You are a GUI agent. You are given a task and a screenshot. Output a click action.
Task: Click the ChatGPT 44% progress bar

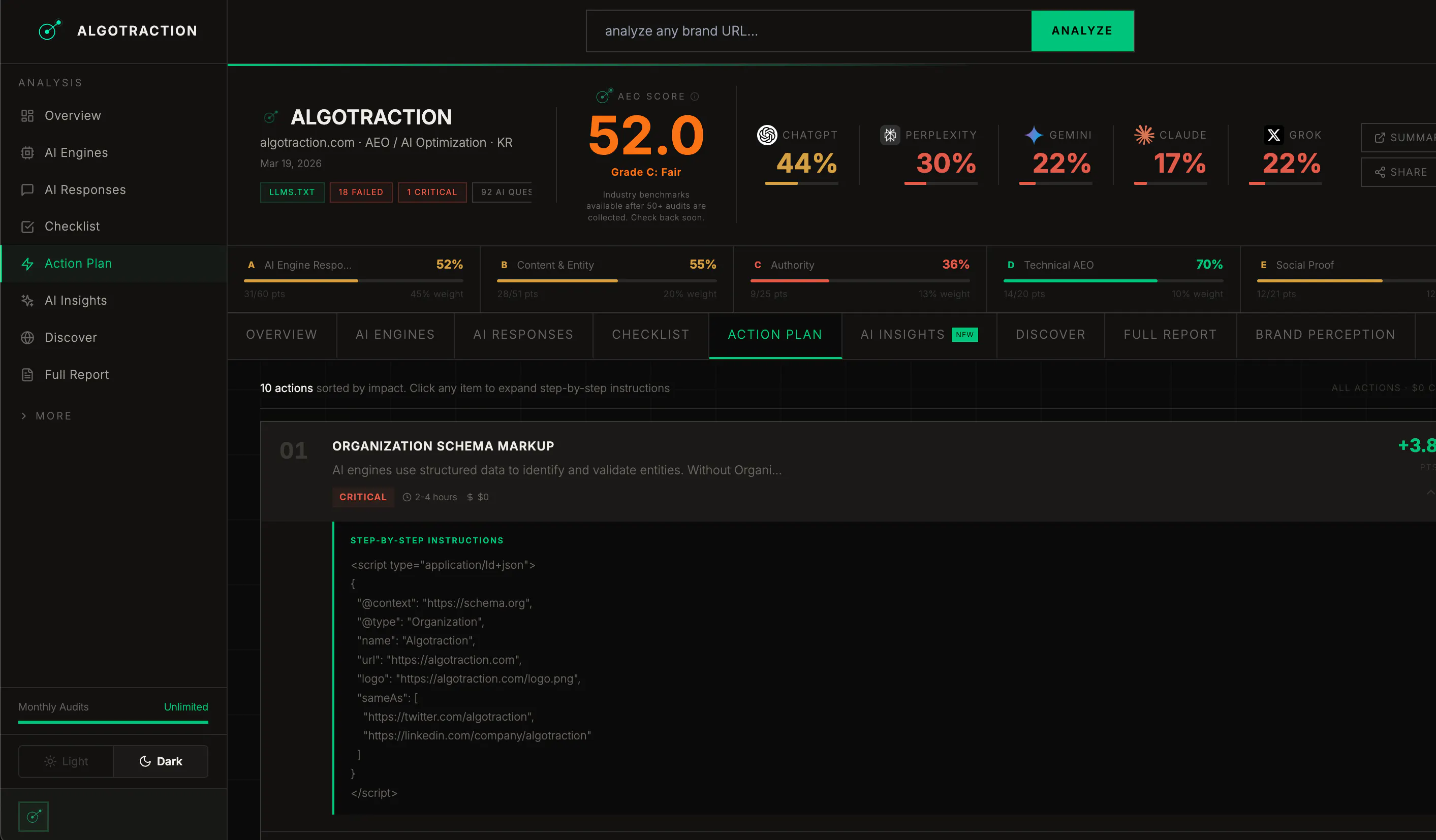[801, 183]
